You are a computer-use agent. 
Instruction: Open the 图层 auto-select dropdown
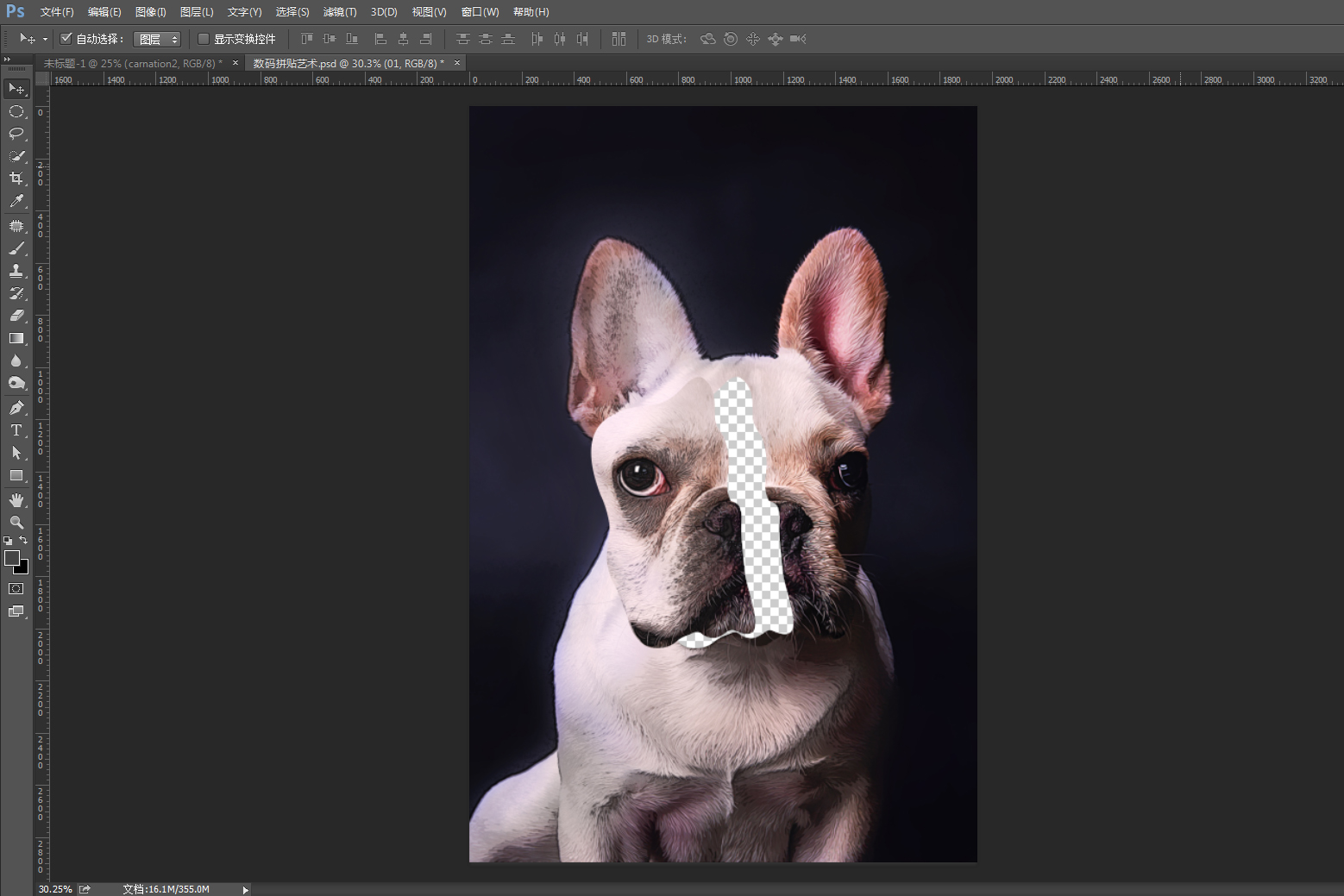[157, 39]
